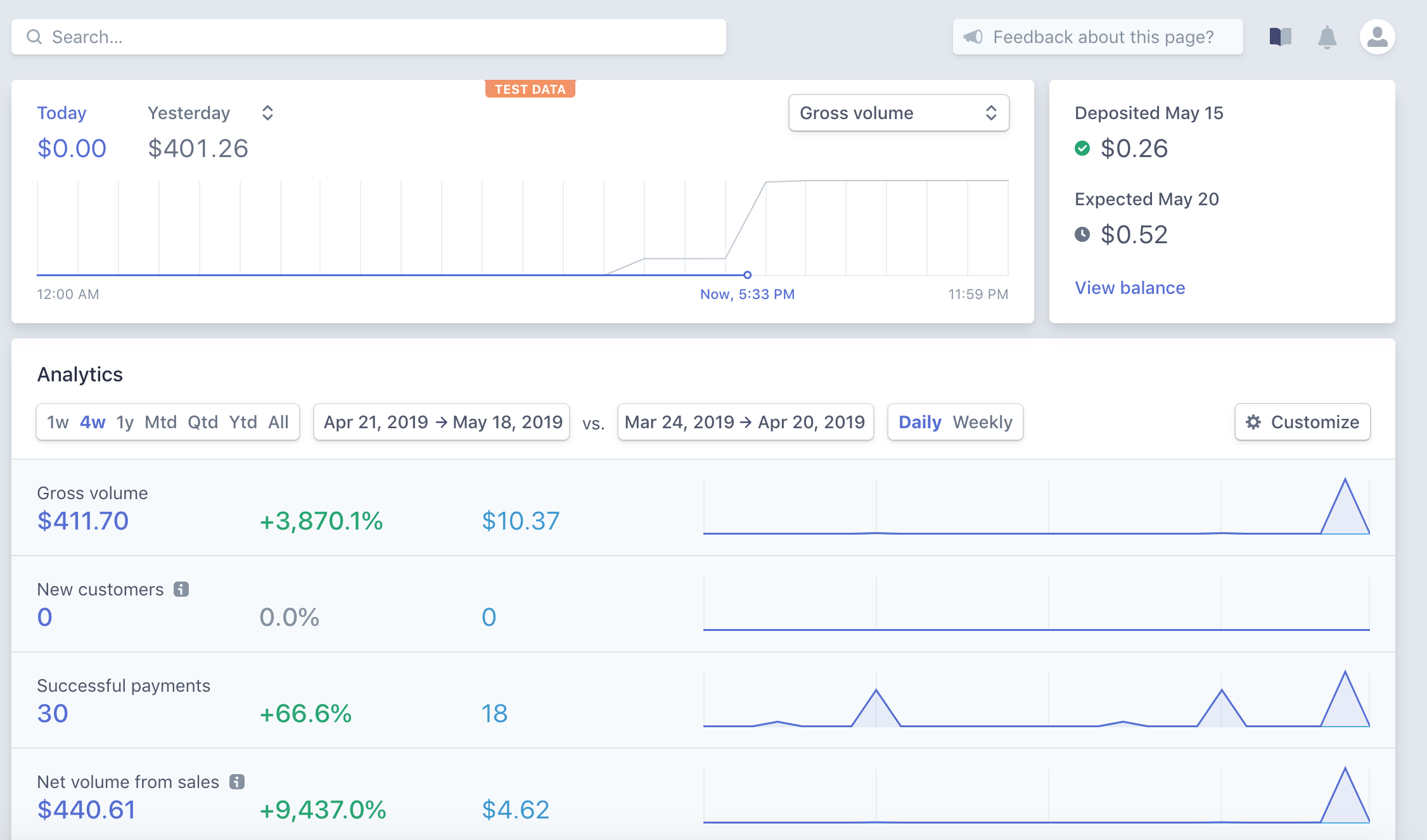Click the View balance link
The image size is (1427, 840).
[1129, 288]
